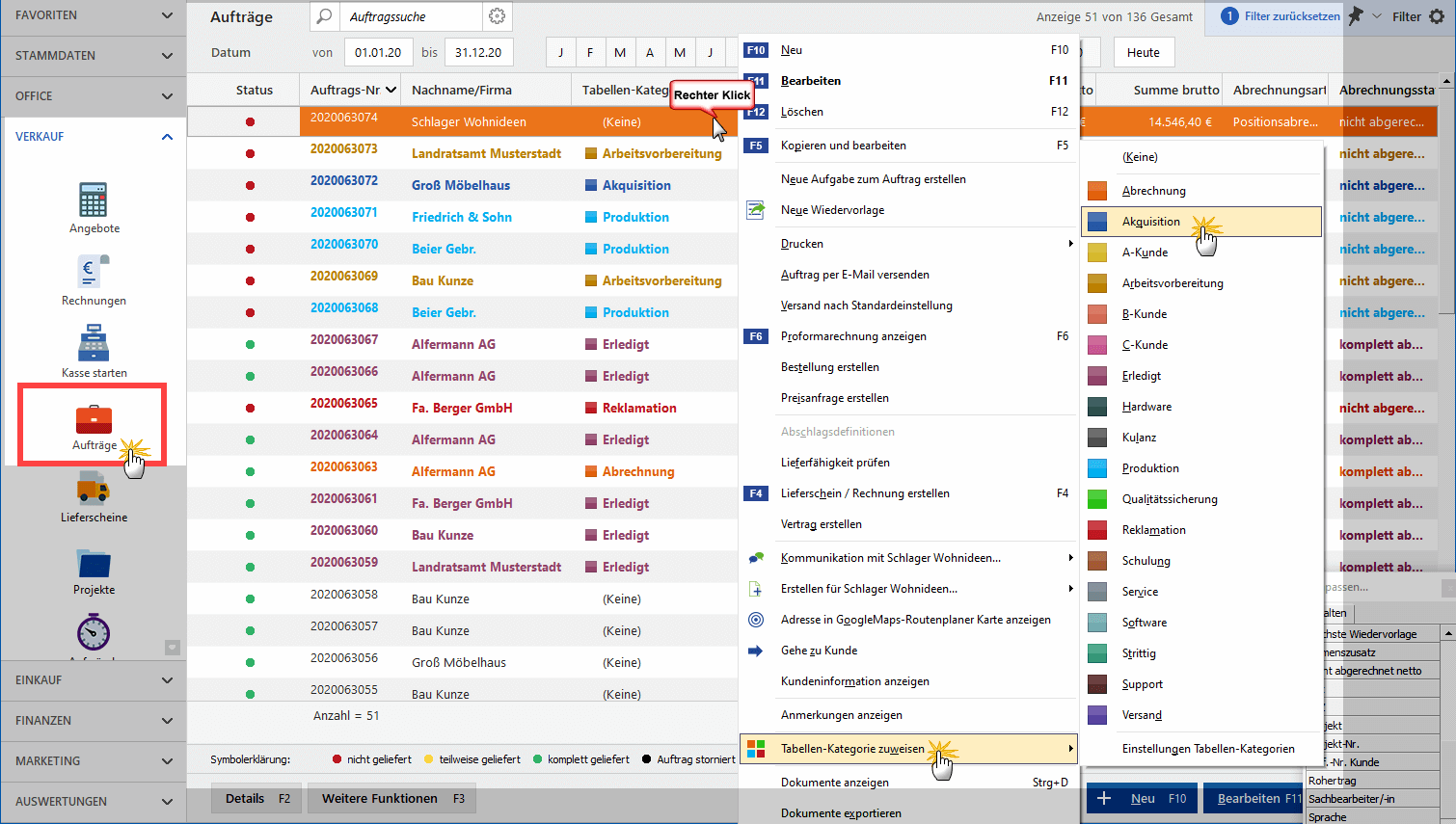Click the bis date field 31.12.20
This screenshot has width=1456, height=824.
(x=478, y=53)
